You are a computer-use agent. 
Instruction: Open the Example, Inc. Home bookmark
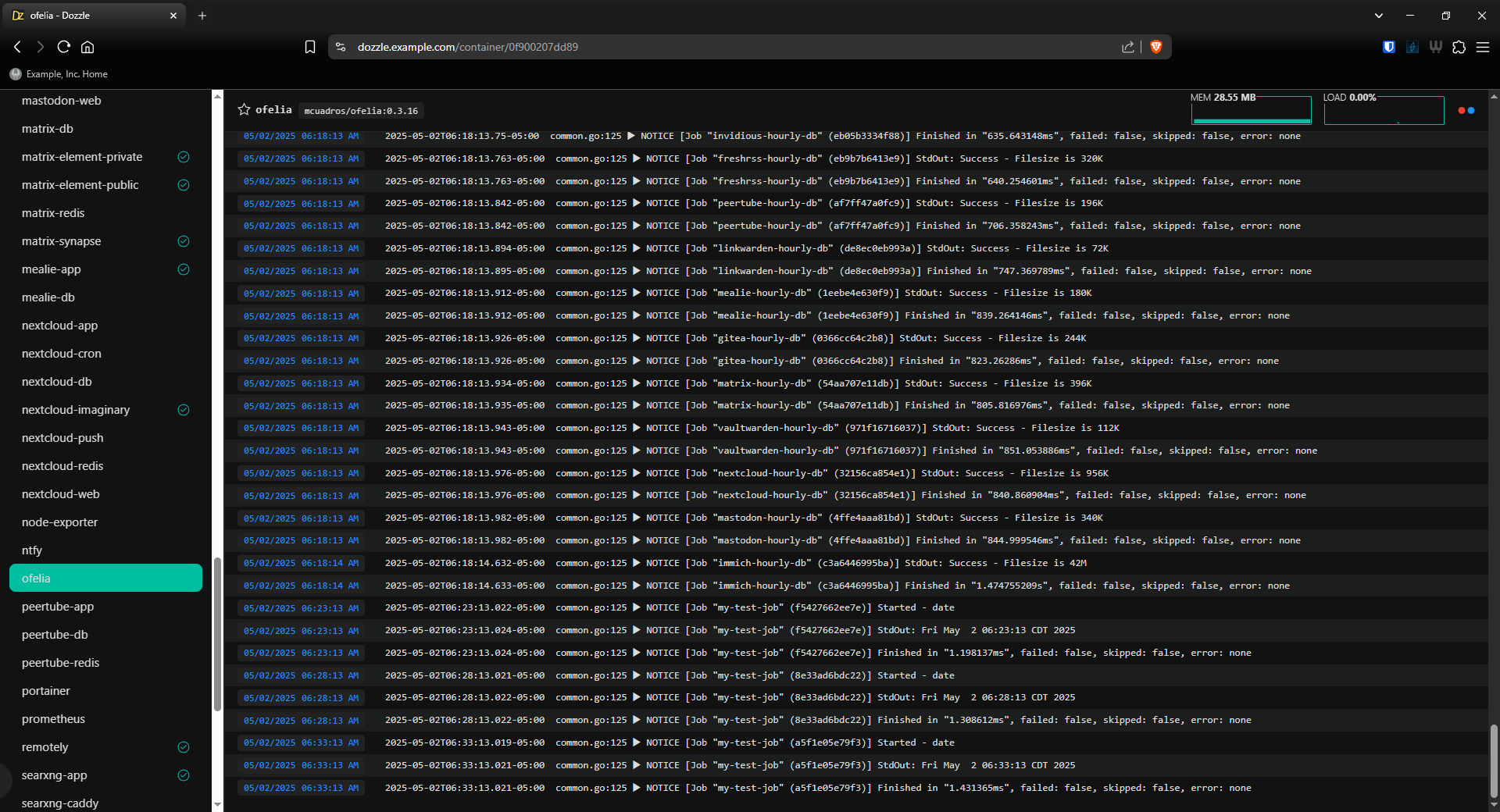click(x=59, y=74)
